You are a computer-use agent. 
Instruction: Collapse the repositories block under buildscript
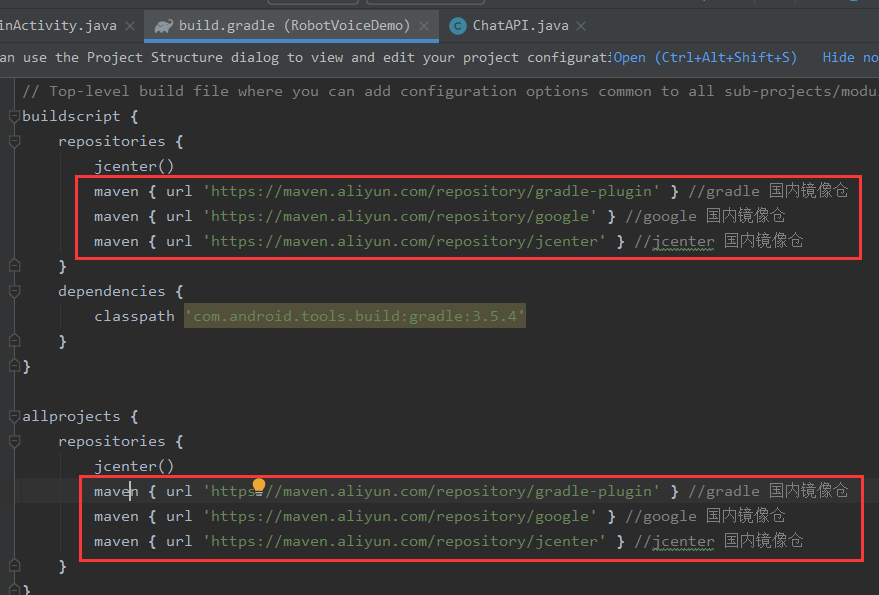[15, 141]
